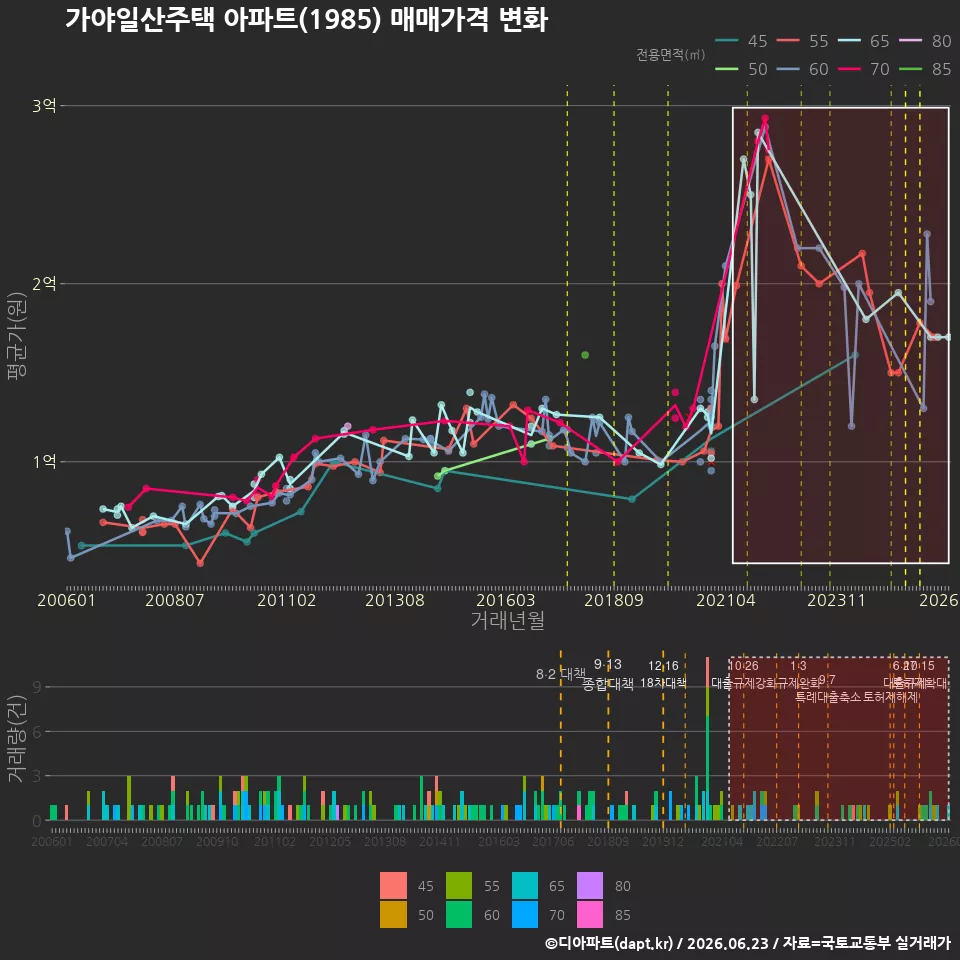Click the 6 tick on volume axis
Screen dimensions: 960x960
point(37,732)
